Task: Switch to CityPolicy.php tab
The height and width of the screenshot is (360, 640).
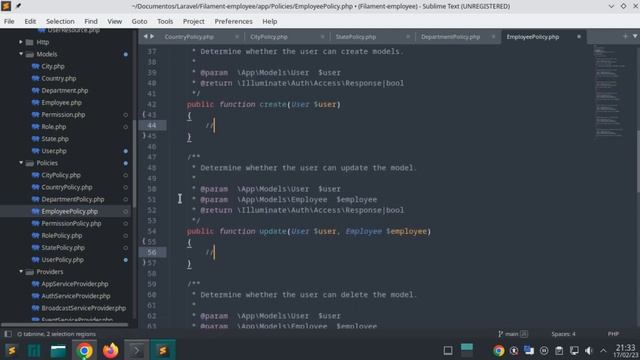Action: [269, 37]
